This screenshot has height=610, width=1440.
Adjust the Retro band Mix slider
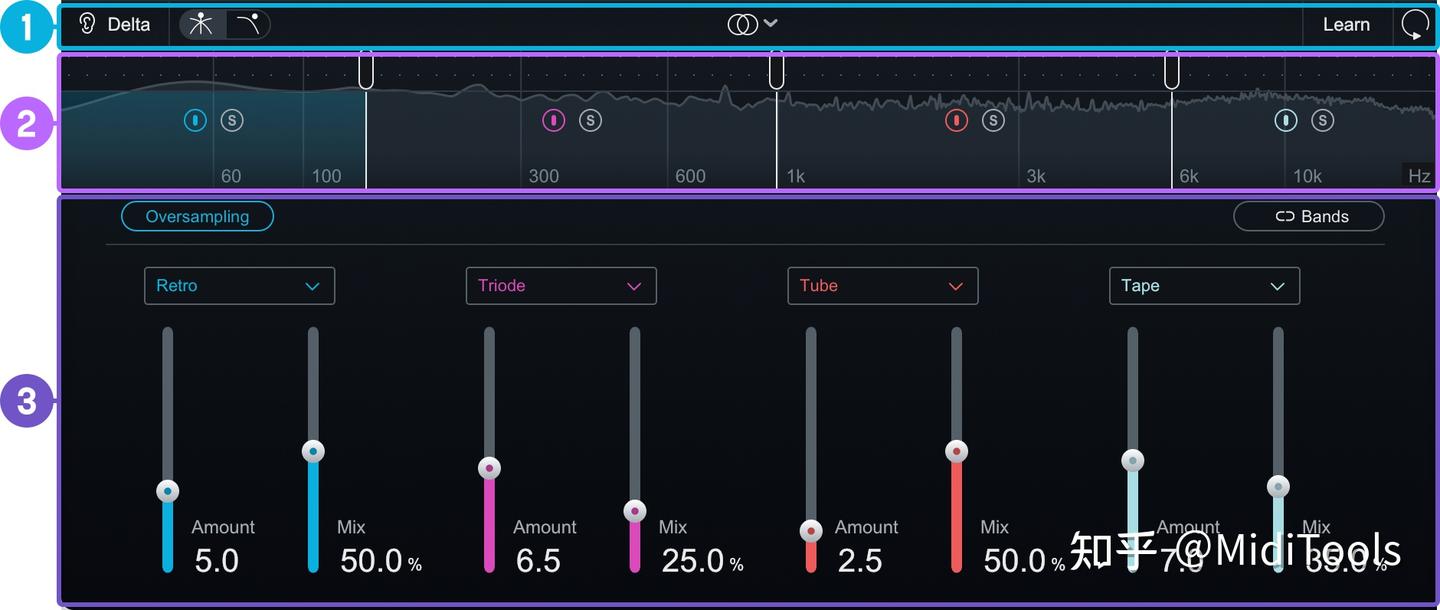click(x=313, y=451)
